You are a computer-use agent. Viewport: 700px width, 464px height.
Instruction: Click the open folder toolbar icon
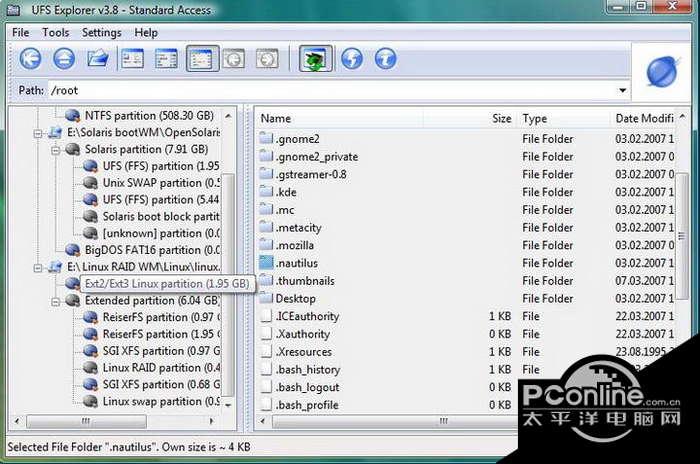point(98,59)
